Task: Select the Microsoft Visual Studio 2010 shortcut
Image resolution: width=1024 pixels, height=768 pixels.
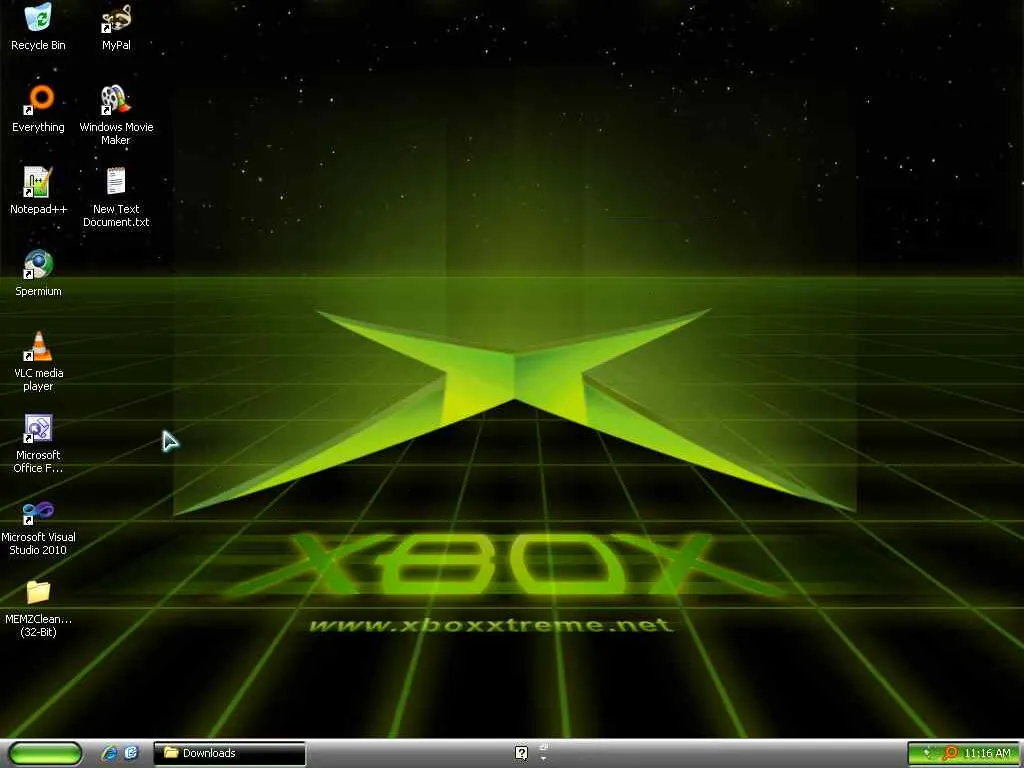Action: point(38,526)
